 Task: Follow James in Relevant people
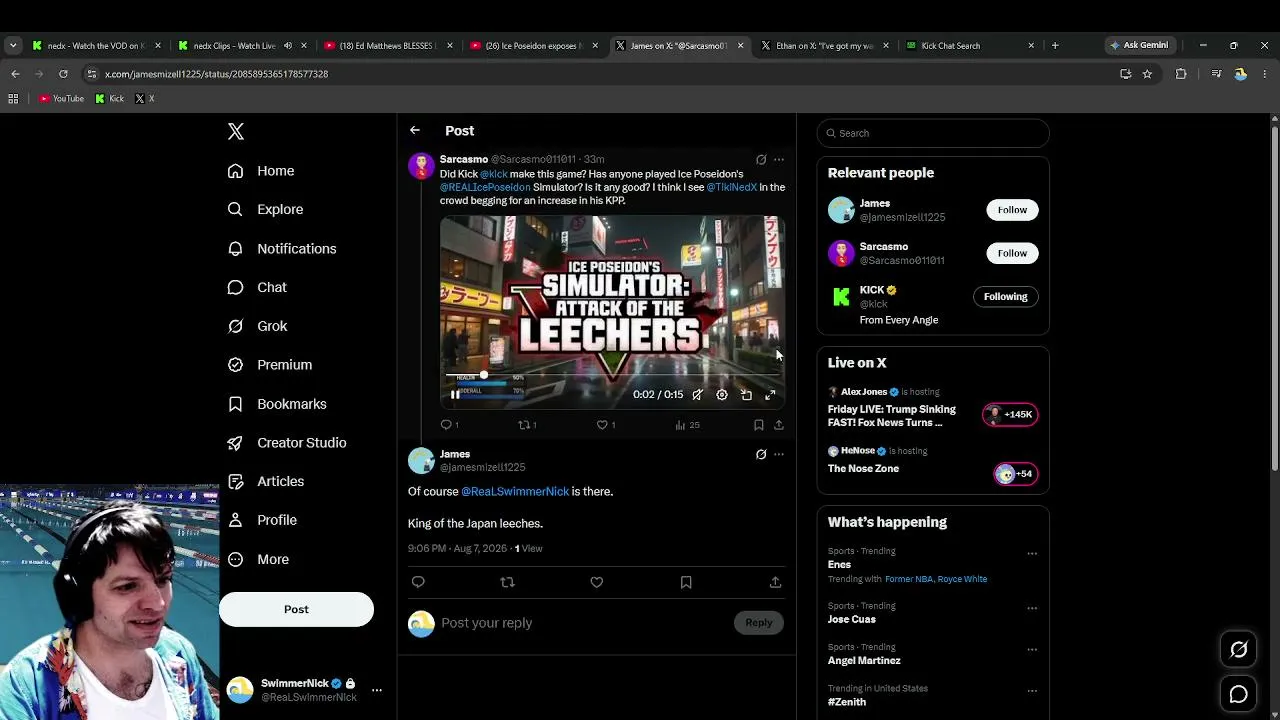1012,210
